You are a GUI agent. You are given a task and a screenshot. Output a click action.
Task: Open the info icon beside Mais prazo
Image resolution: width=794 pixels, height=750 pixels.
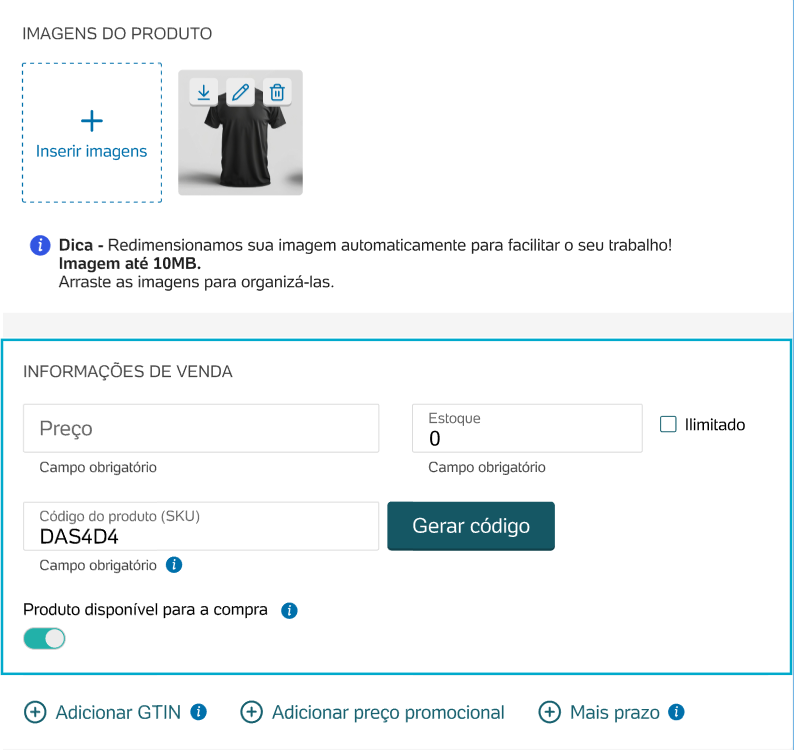676,712
